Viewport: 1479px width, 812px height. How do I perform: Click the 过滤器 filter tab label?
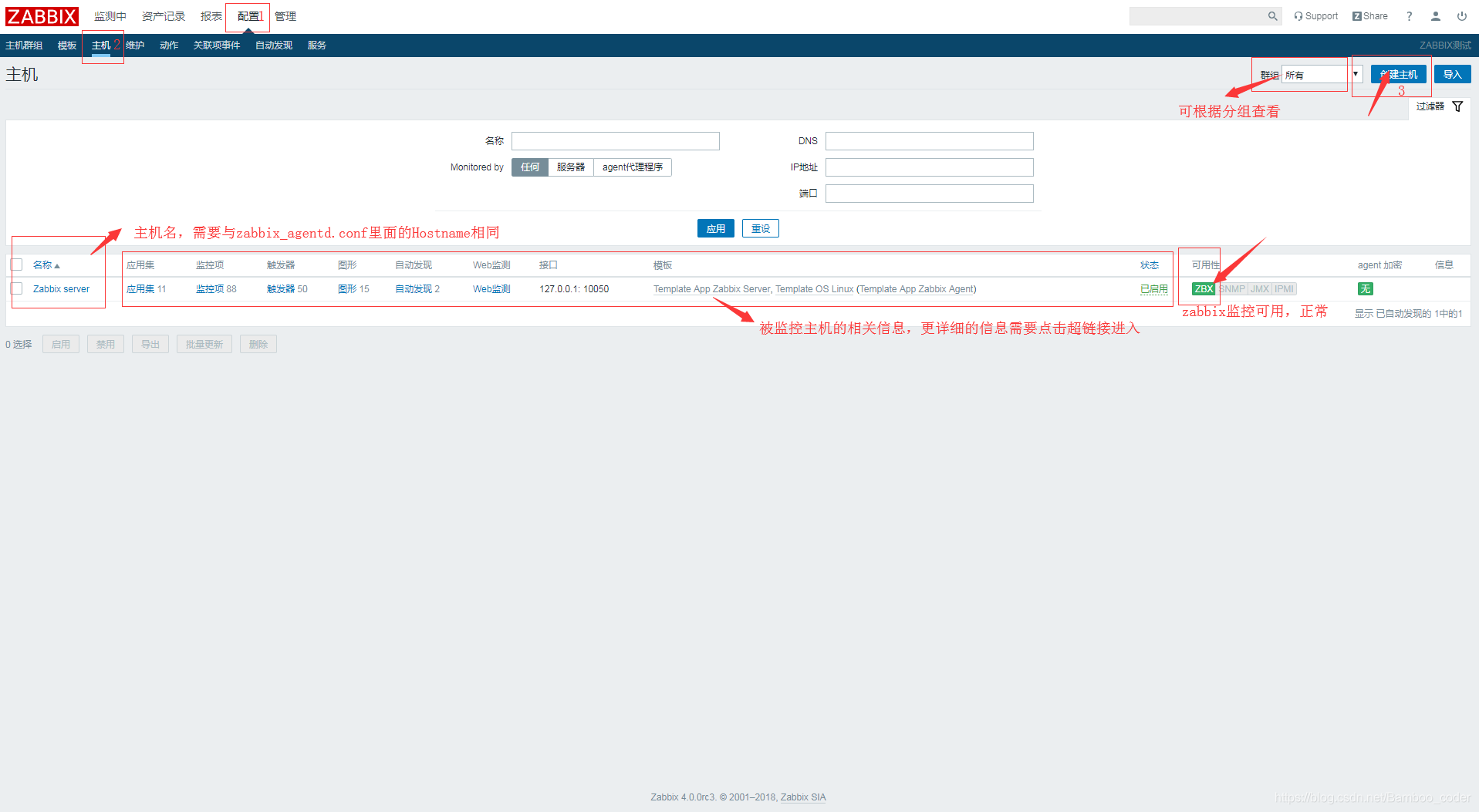[1430, 106]
